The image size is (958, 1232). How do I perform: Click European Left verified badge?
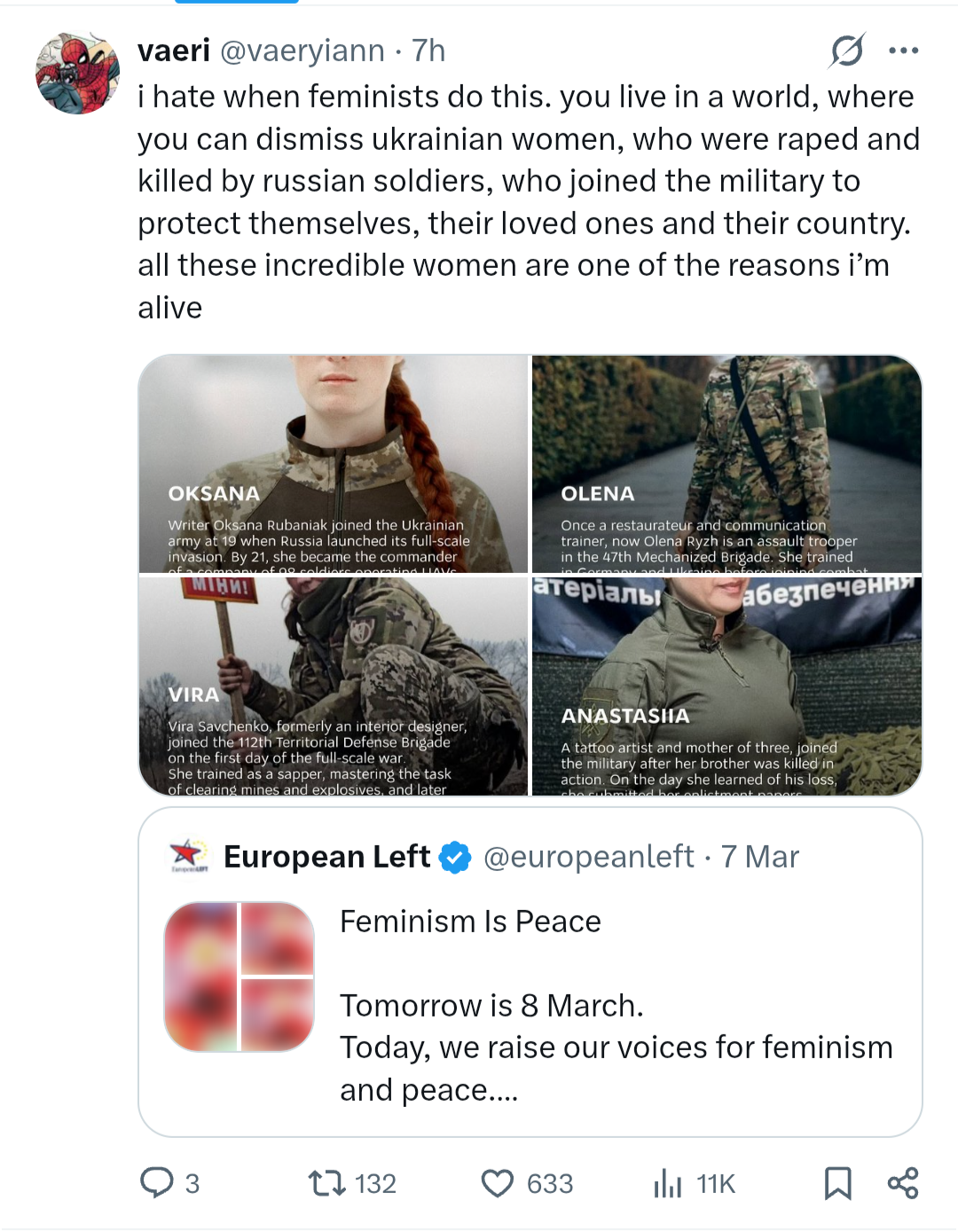point(456,857)
